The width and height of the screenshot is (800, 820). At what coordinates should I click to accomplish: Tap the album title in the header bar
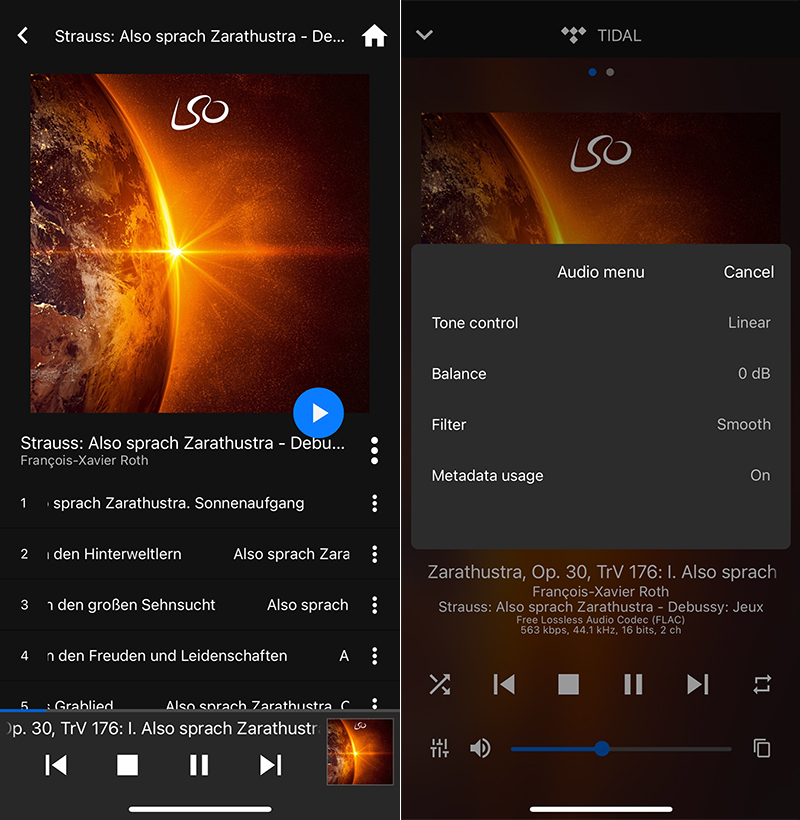[x=200, y=36]
